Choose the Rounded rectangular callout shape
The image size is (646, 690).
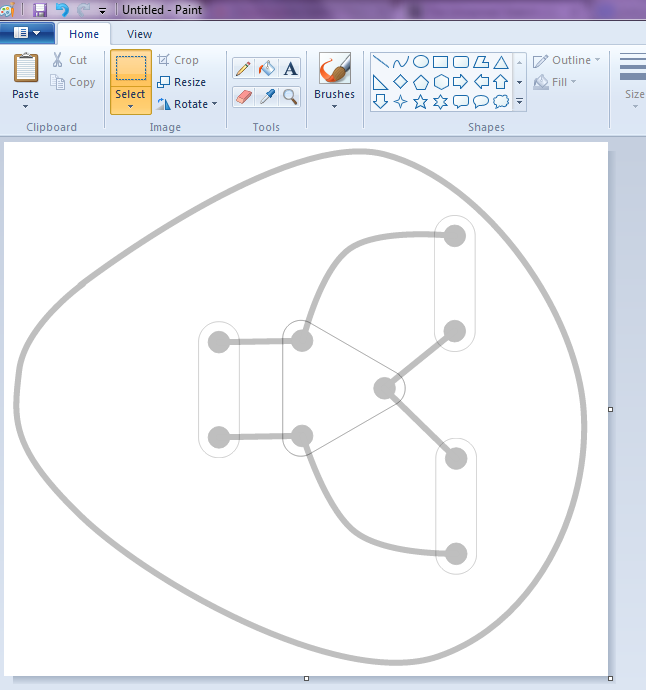click(461, 102)
